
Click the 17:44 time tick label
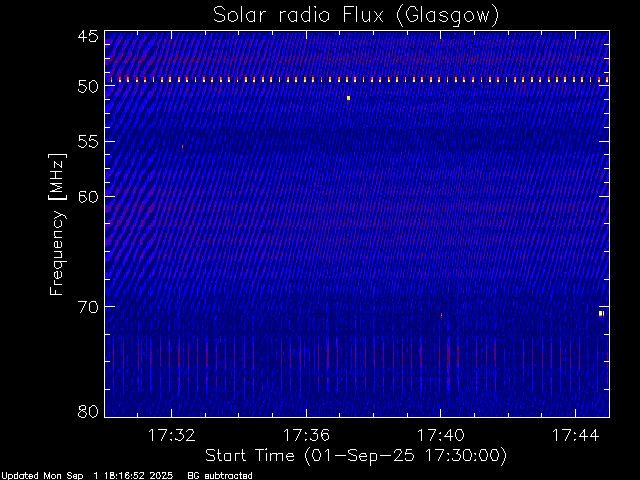point(575,435)
